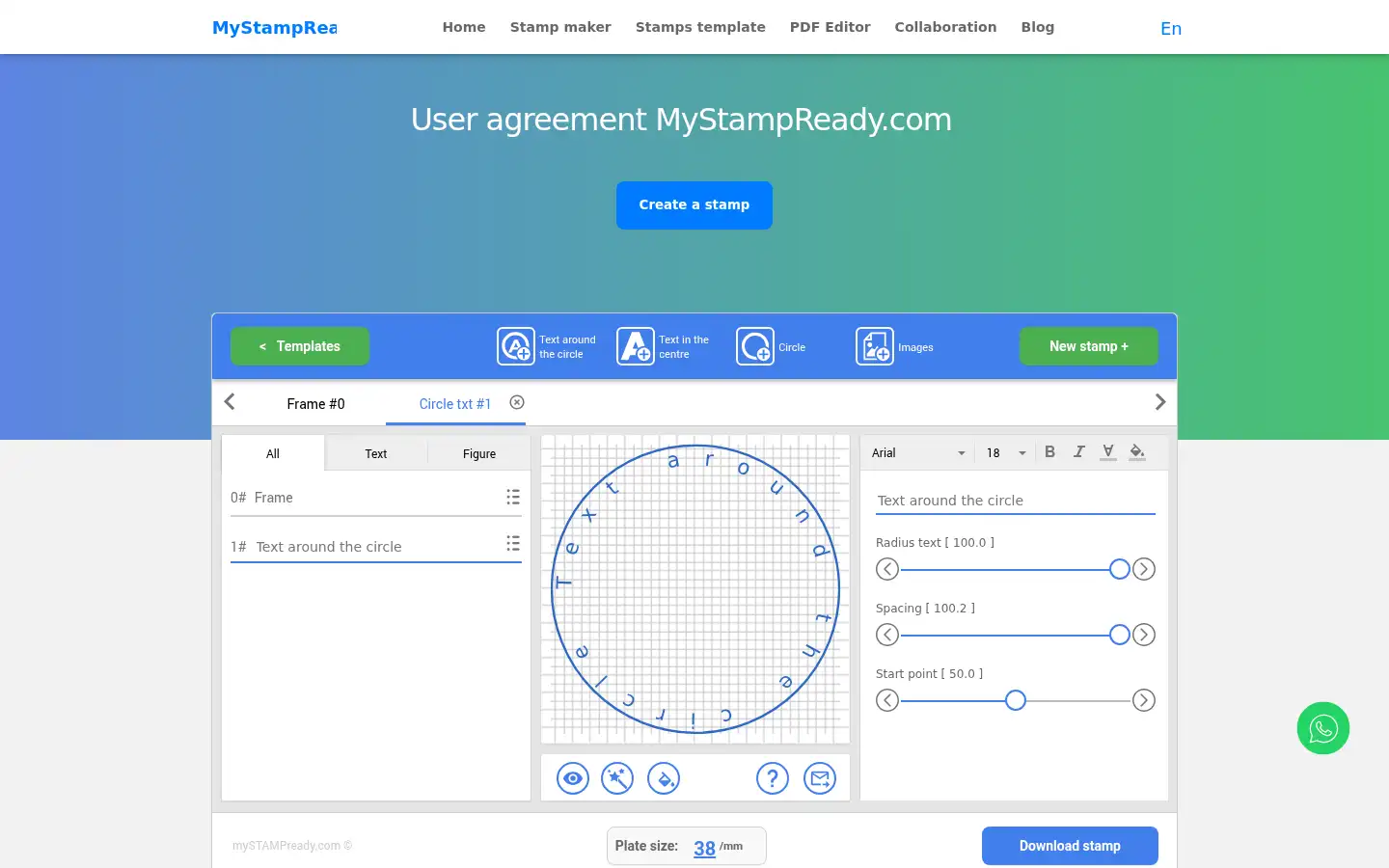Click the Plate size 38 value
Image resolution: width=1389 pixels, height=868 pixels.
(x=705, y=848)
